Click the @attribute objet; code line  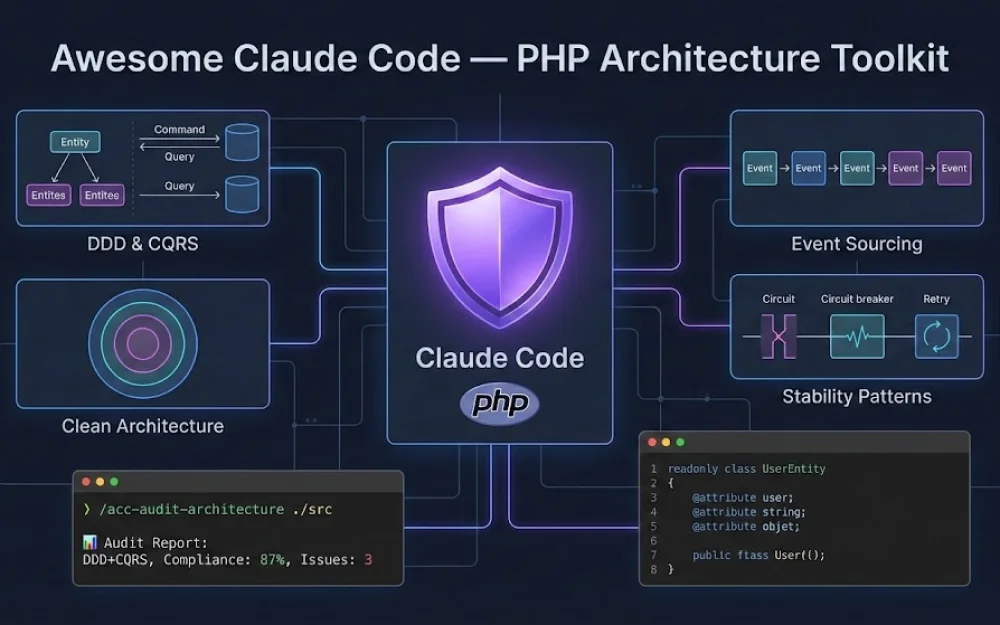746,527
